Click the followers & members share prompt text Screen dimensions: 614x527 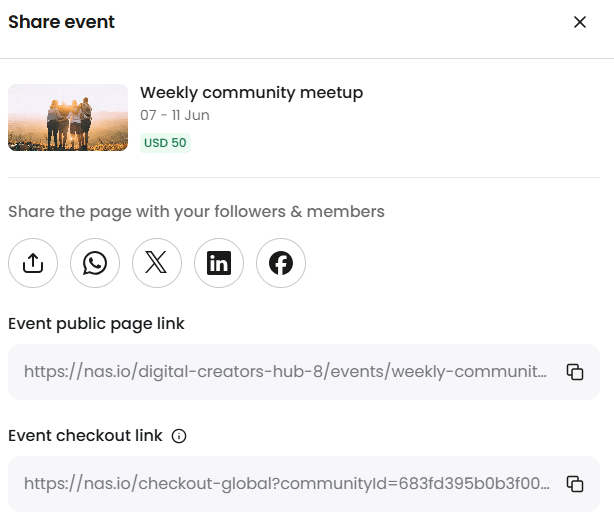(x=196, y=212)
